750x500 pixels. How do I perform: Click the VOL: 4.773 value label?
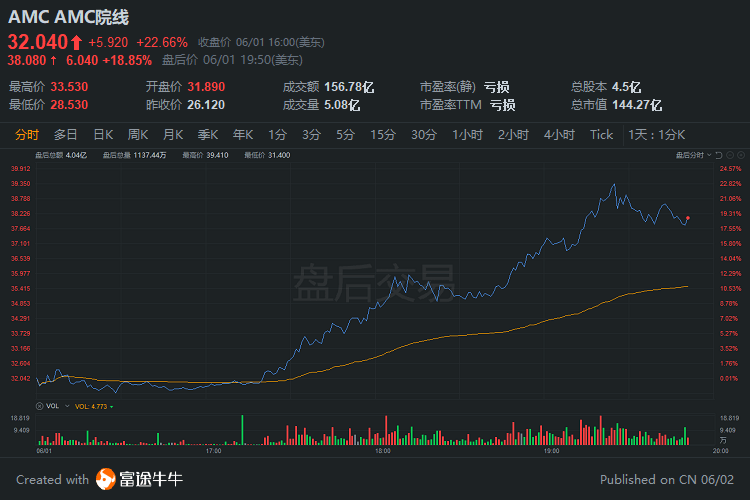[x=91, y=407]
